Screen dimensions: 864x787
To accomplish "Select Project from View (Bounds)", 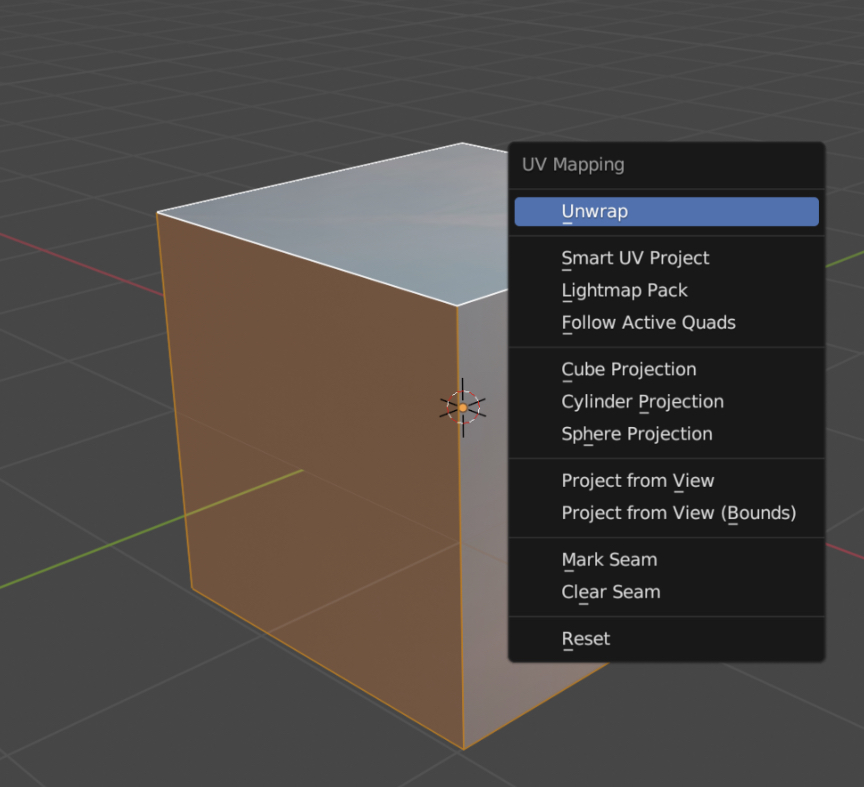I will click(678, 513).
